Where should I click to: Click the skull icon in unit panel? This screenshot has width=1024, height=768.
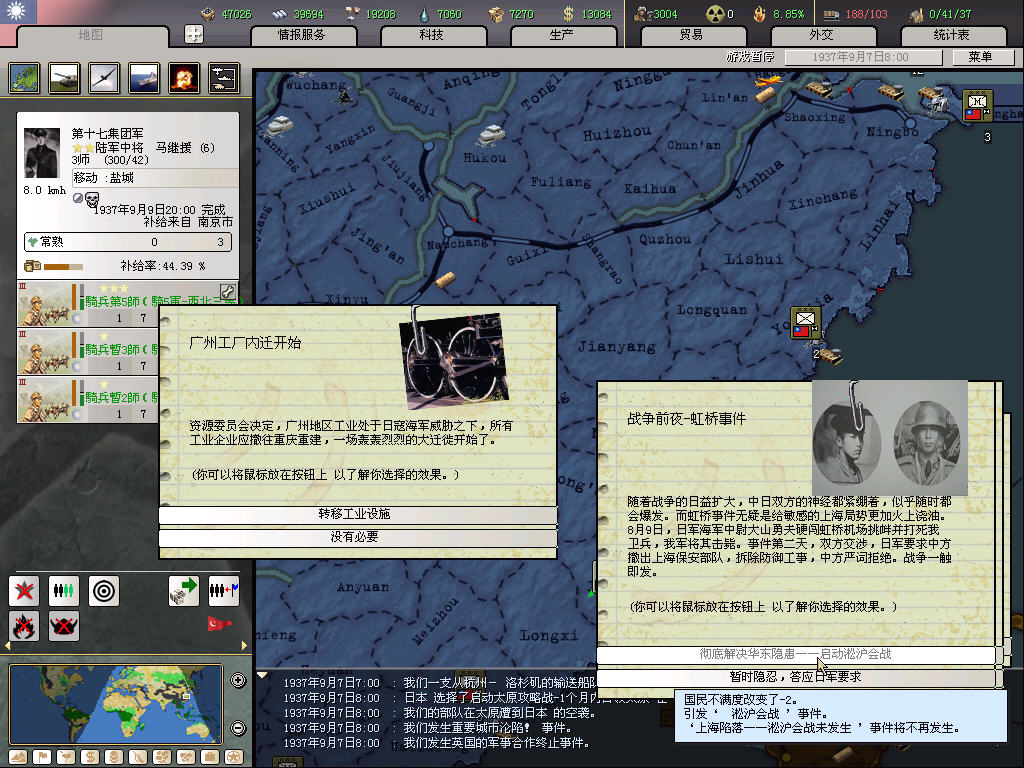(92, 199)
